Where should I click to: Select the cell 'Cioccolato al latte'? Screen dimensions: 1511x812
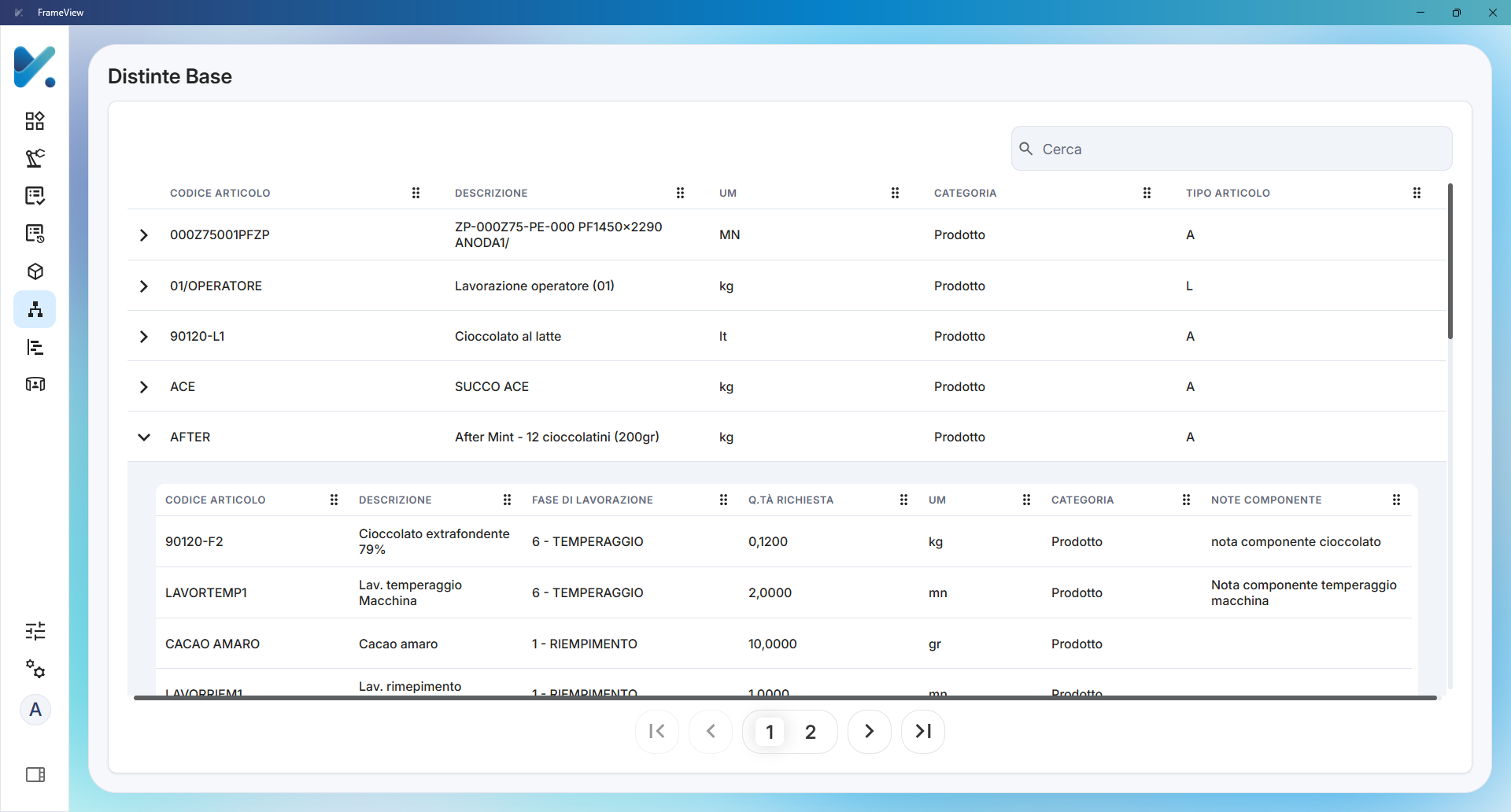tap(508, 336)
